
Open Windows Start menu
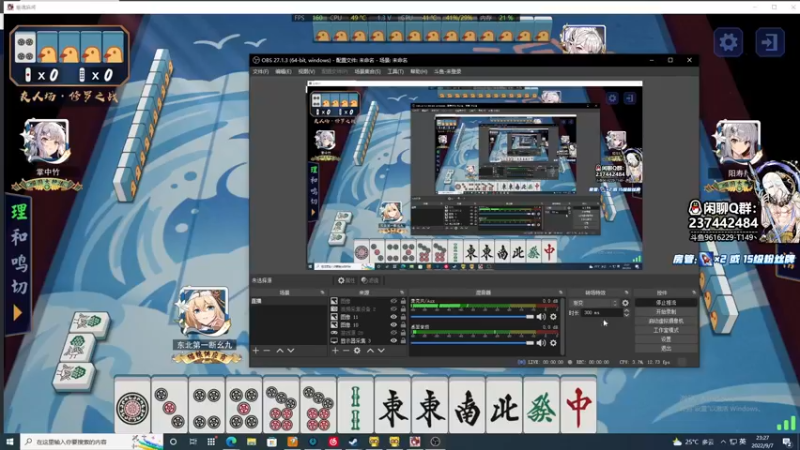(9, 442)
